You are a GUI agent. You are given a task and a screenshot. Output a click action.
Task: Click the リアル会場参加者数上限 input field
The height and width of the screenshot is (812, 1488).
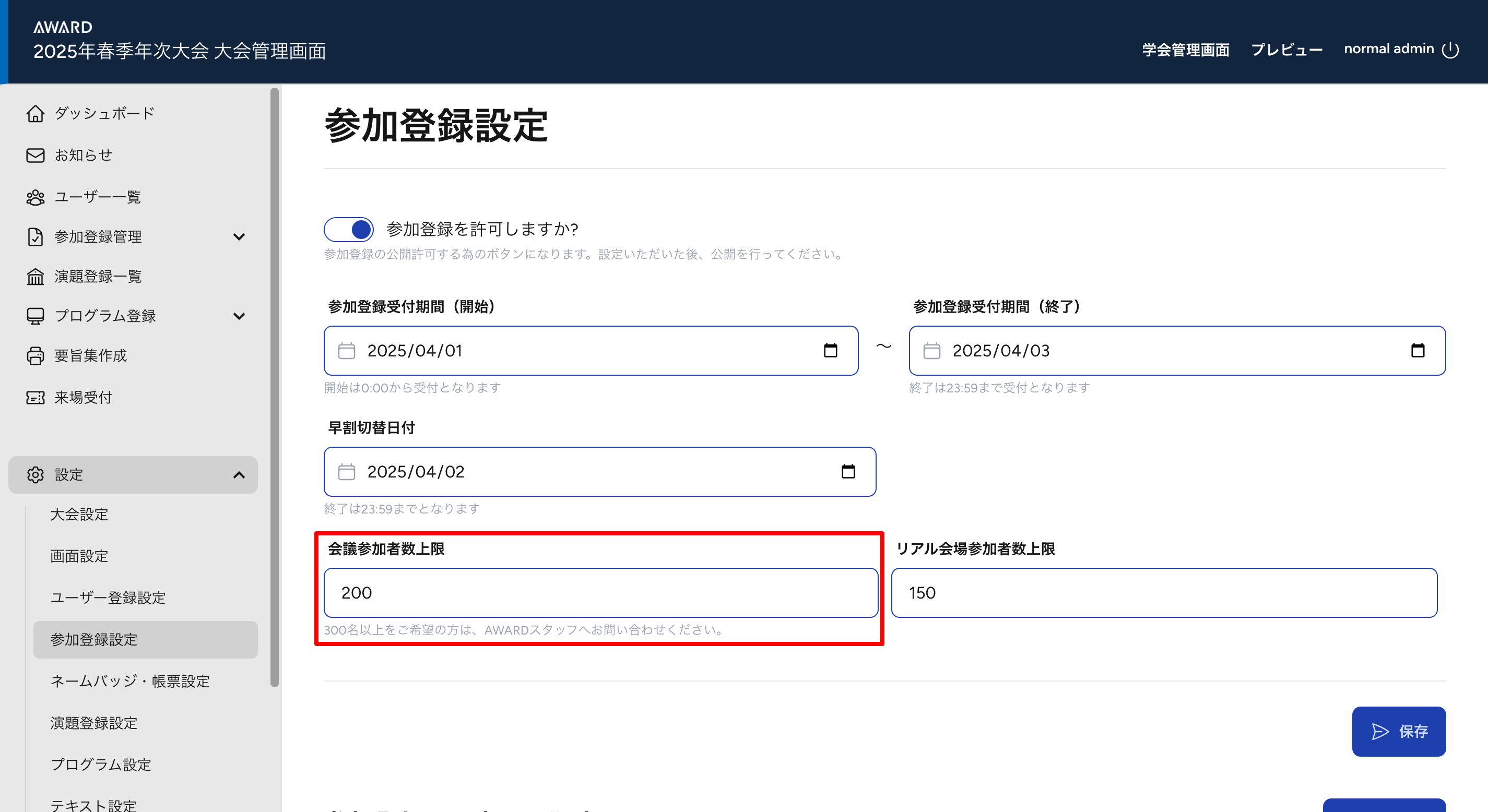tap(1163, 592)
